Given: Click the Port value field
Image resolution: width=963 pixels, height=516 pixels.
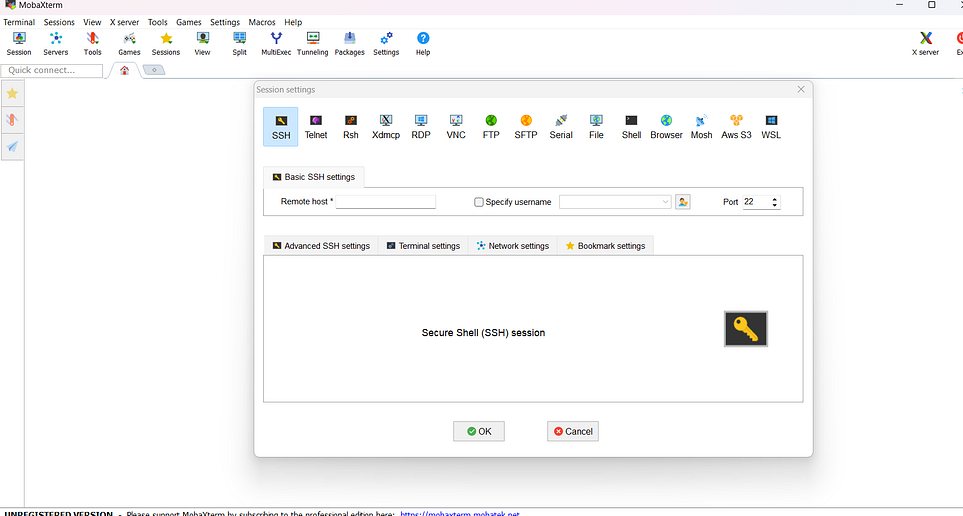Looking at the screenshot, I should 757,201.
